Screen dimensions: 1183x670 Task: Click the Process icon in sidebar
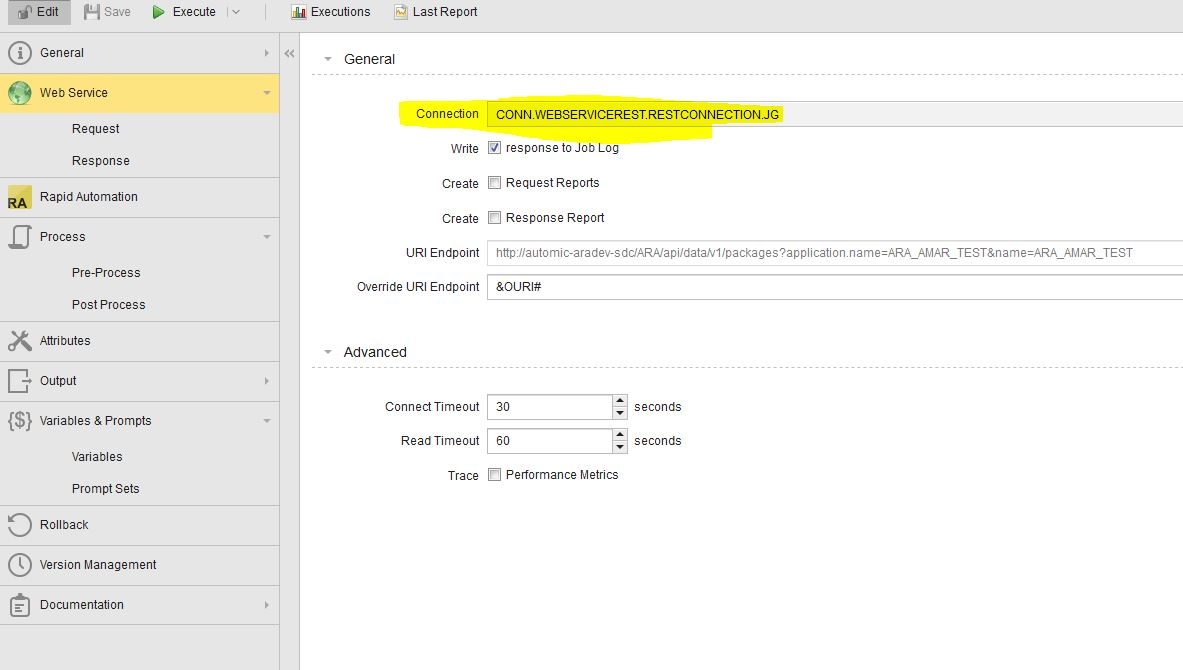[x=22, y=237]
